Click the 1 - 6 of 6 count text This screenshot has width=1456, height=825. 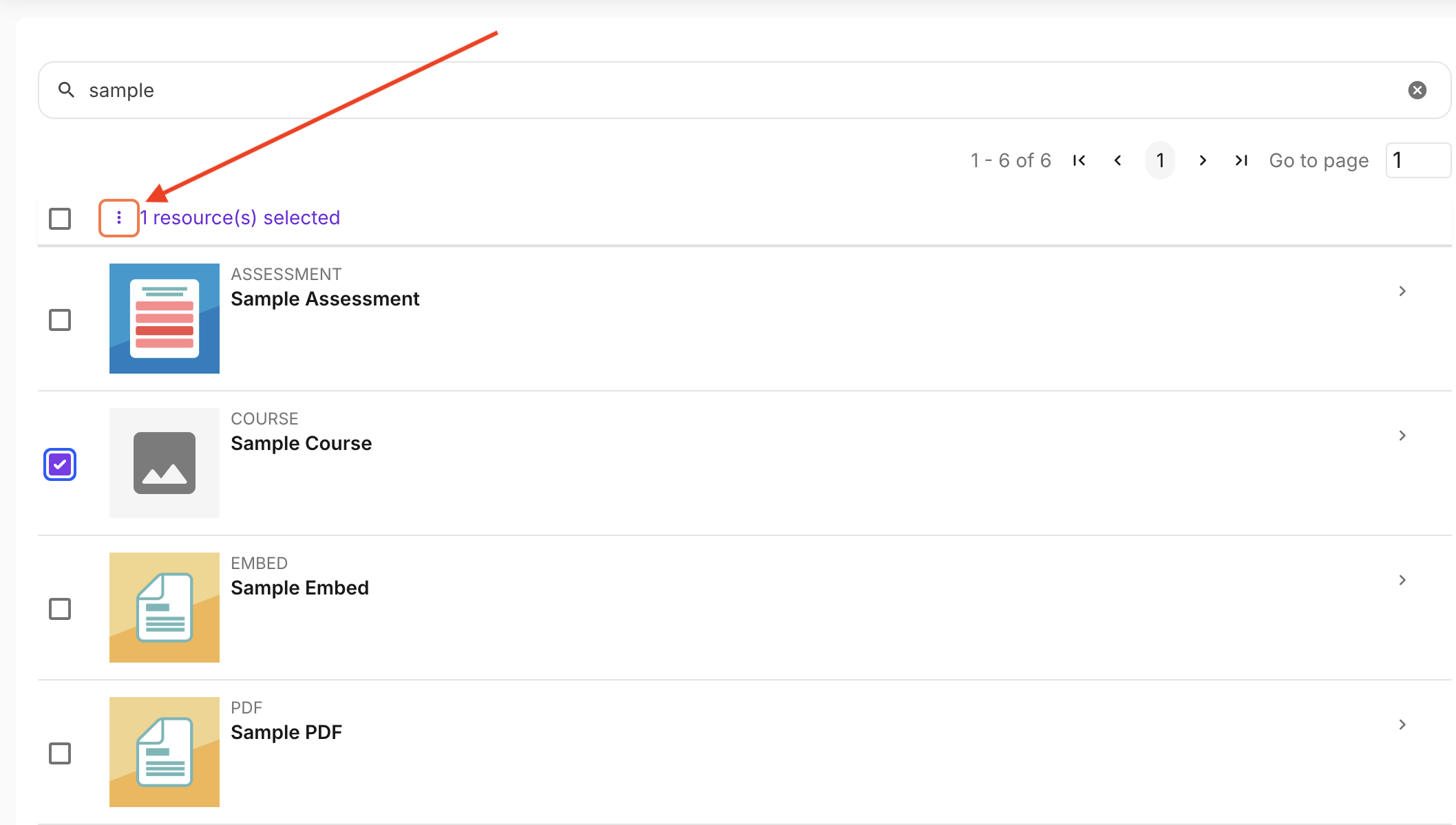coord(1011,160)
